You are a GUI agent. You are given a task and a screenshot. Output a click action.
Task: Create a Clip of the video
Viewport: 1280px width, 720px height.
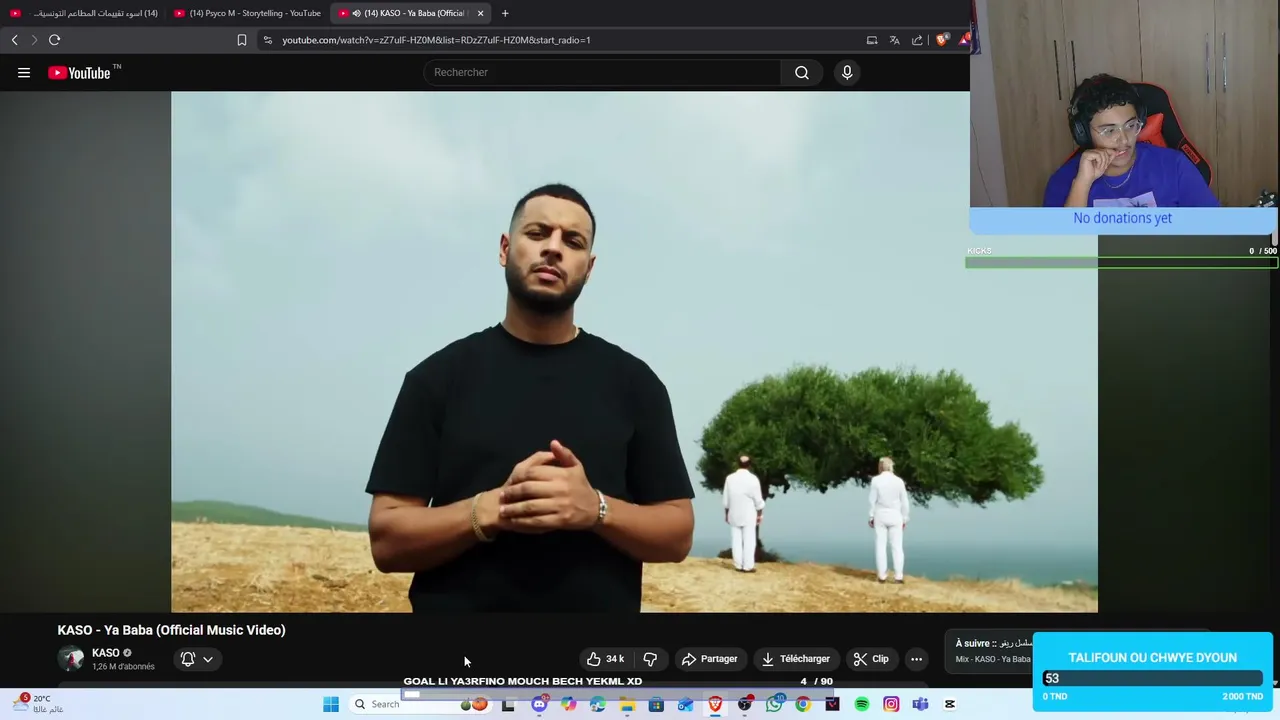(870, 659)
